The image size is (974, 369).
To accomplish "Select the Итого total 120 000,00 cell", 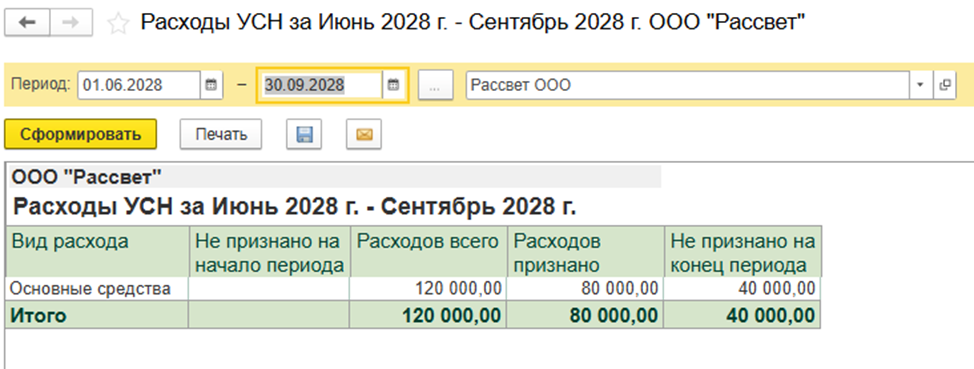I will pyautogui.click(x=429, y=315).
